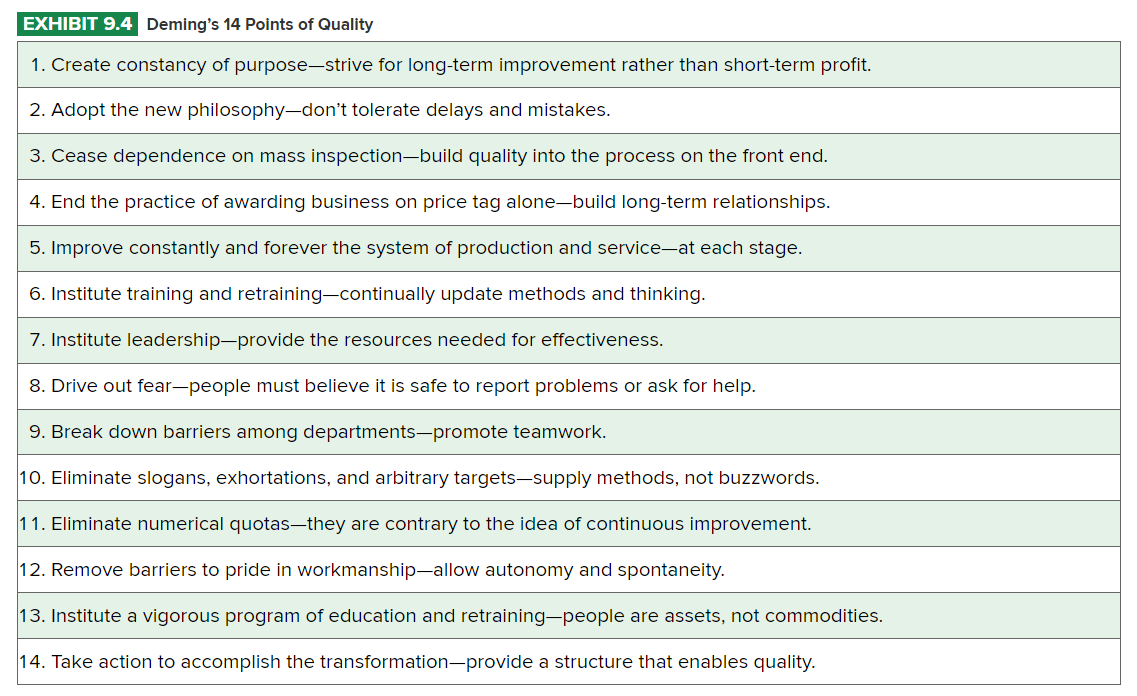The width and height of the screenshot is (1137, 696).
Task: Click row 9 about breaking down department barriers
Action: pyautogui.click(x=317, y=432)
